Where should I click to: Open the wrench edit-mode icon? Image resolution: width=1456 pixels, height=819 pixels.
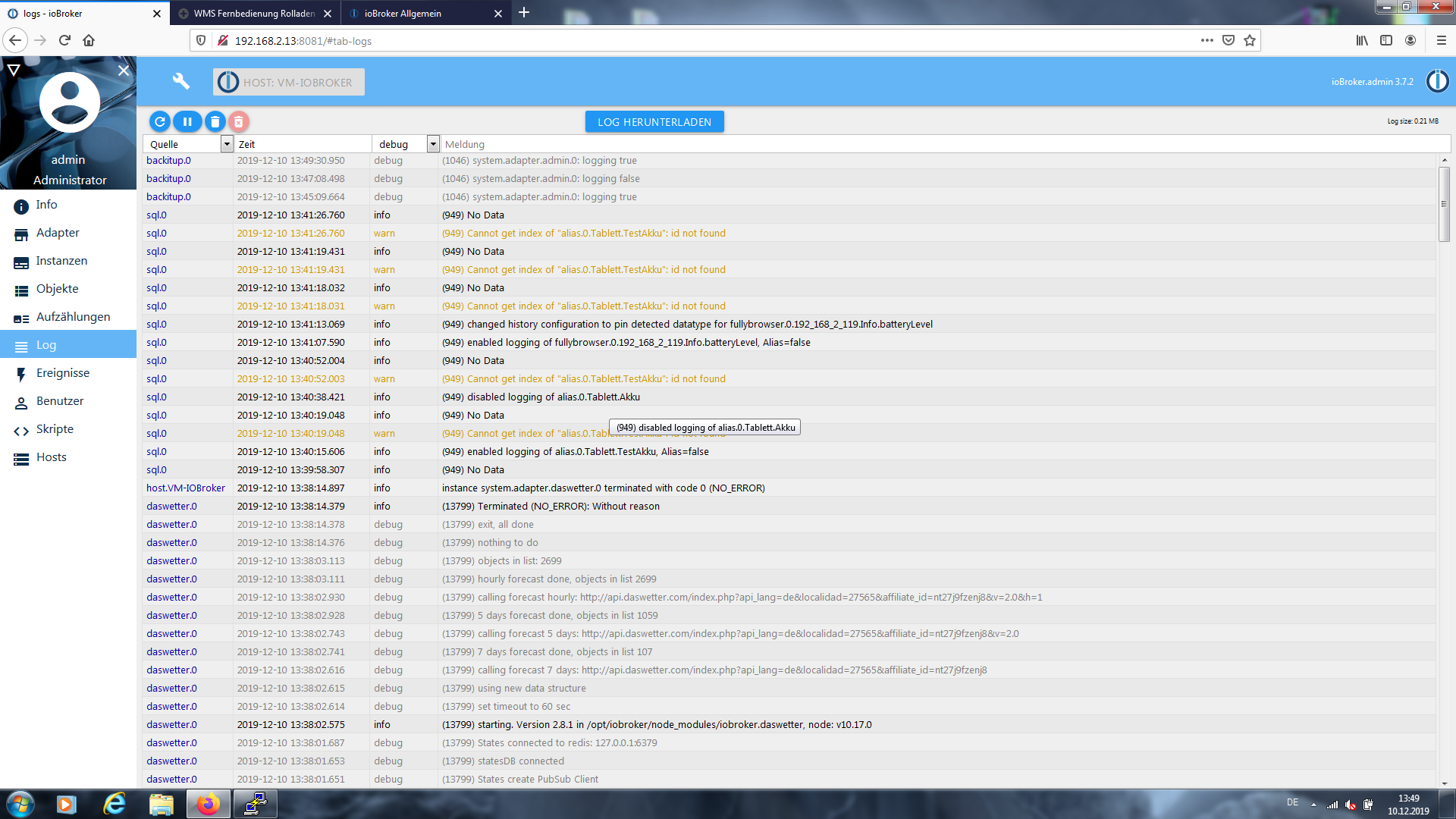181,81
